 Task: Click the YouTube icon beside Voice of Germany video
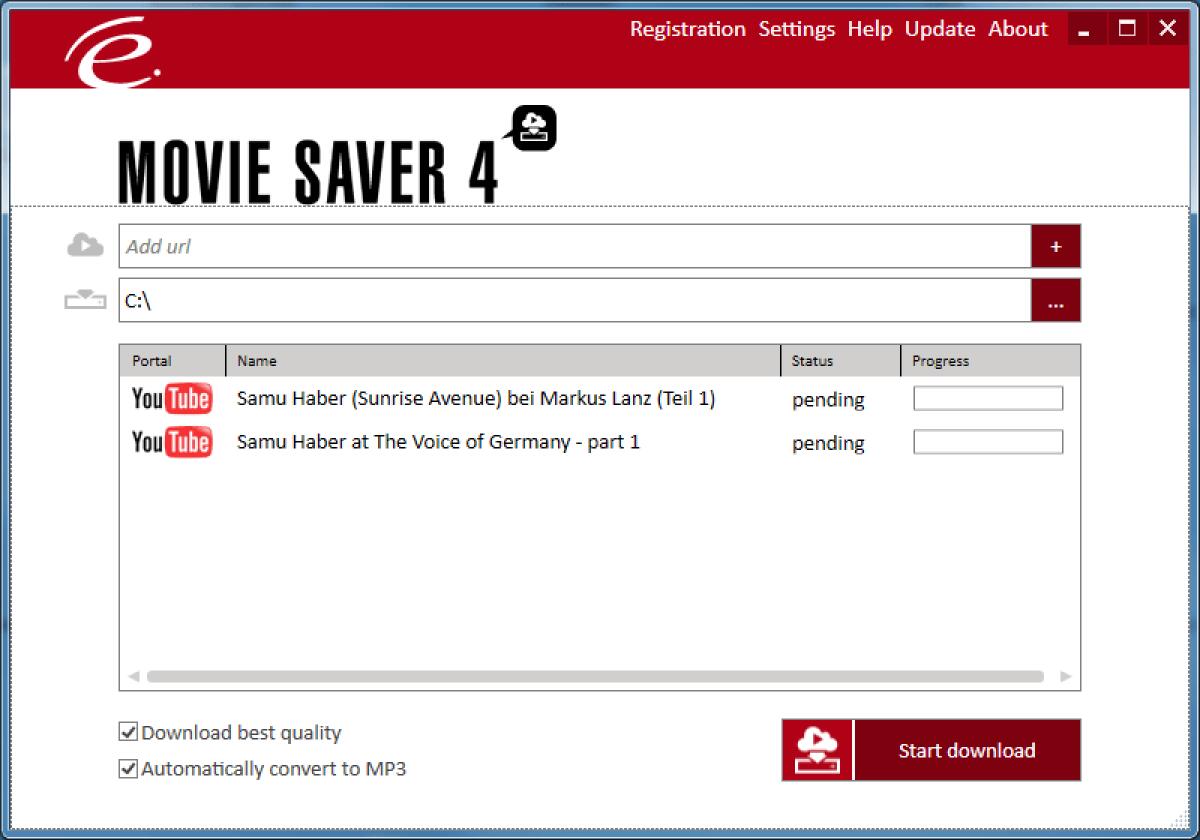(x=170, y=441)
